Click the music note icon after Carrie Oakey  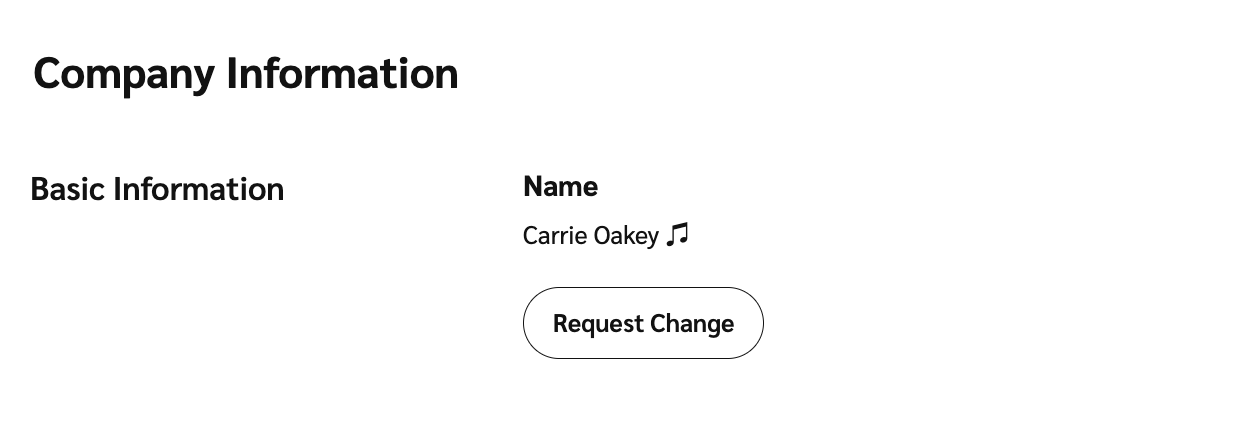678,235
